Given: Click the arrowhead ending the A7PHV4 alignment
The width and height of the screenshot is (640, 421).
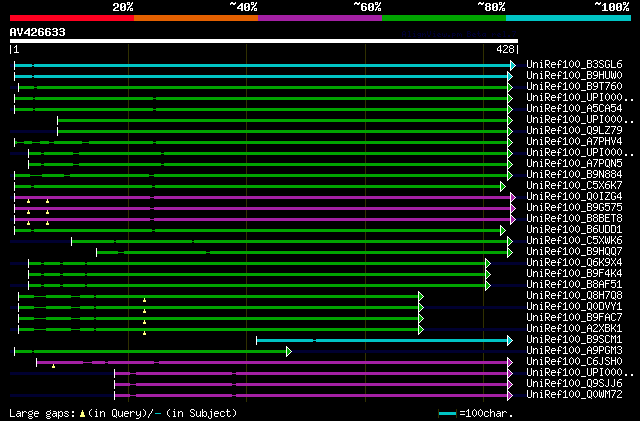Looking at the screenshot, I should pos(510,143).
